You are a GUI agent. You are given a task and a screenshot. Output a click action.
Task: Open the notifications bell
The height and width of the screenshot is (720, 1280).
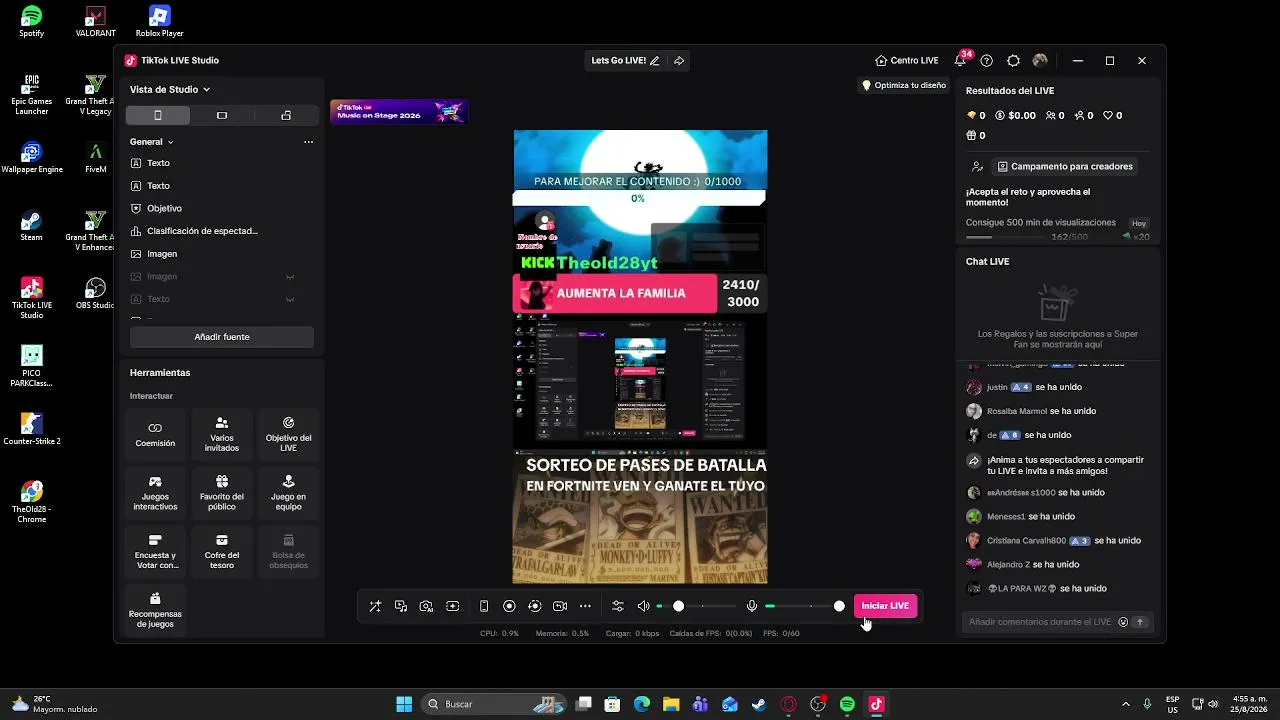point(961,61)
